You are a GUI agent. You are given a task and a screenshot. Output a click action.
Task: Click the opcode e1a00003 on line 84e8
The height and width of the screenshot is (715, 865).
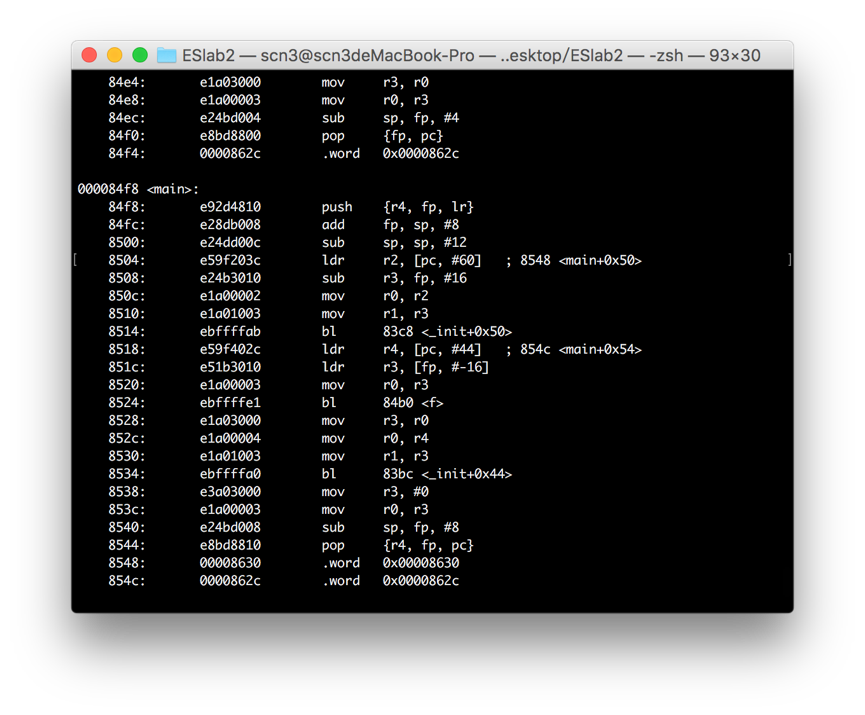pos(230,100)
